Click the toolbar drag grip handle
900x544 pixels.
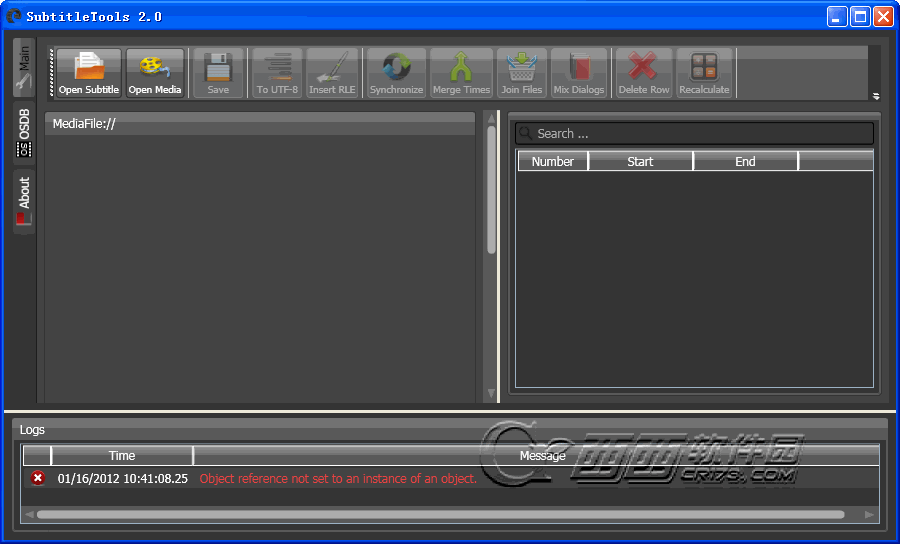pos(52,73)
